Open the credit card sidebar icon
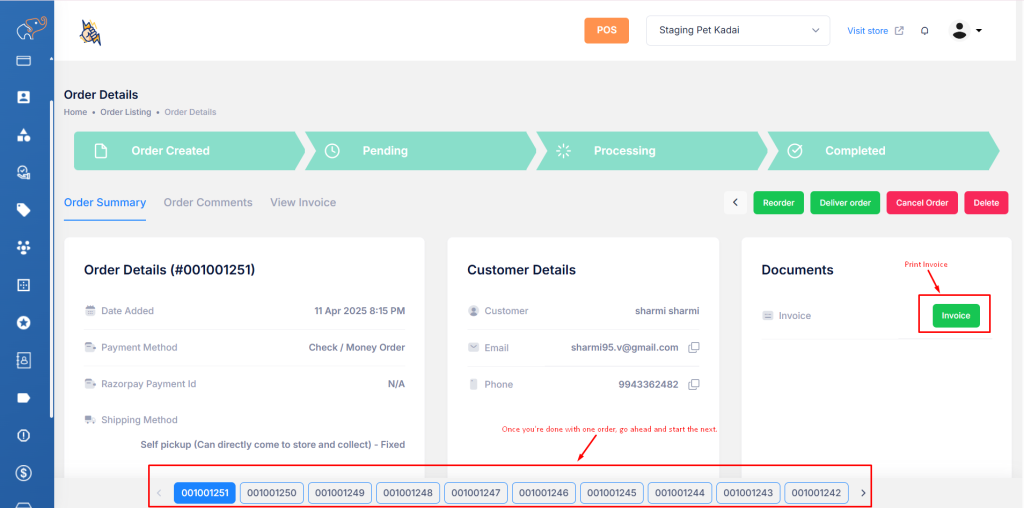 [24, 61]
